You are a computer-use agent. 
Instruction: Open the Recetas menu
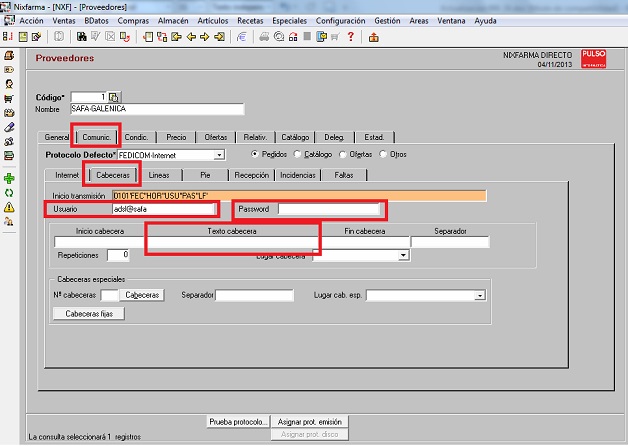pos(250,21)
